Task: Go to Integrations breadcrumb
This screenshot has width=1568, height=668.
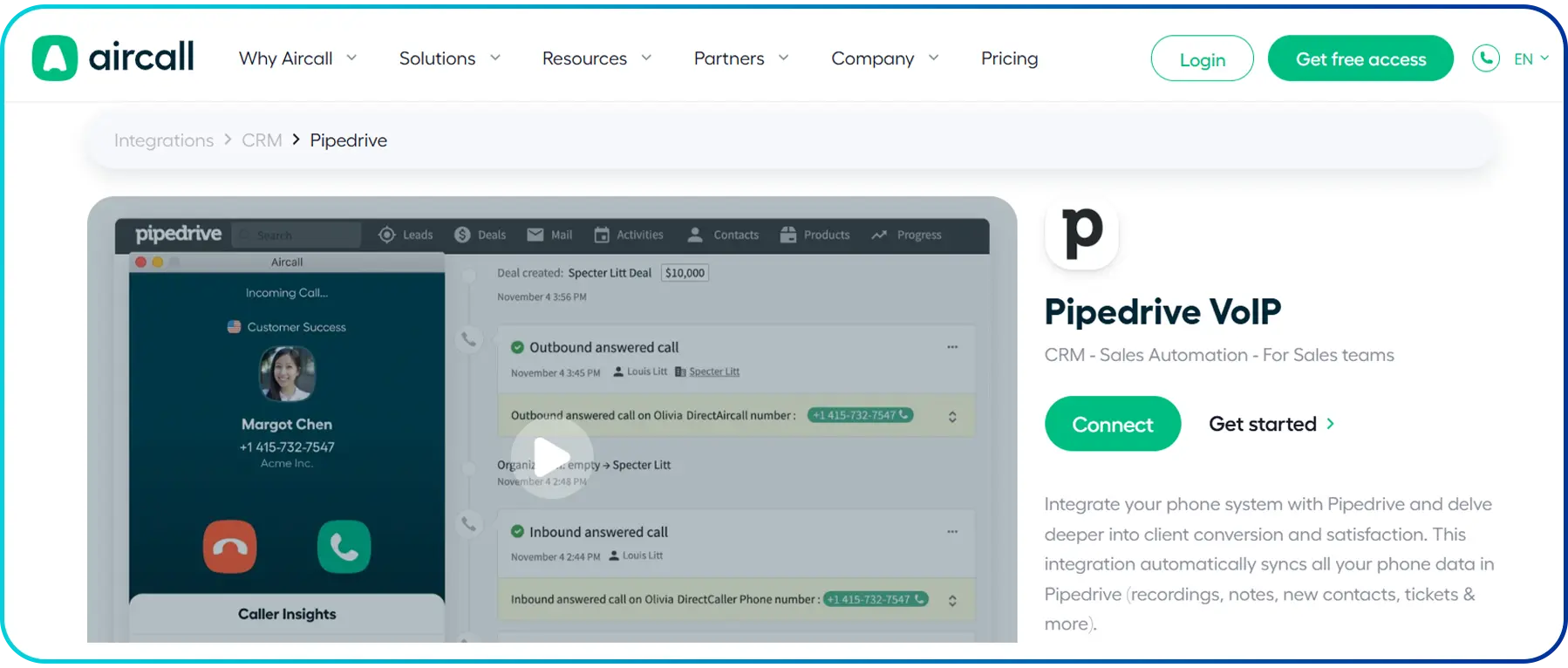Action: coord(164,140)
